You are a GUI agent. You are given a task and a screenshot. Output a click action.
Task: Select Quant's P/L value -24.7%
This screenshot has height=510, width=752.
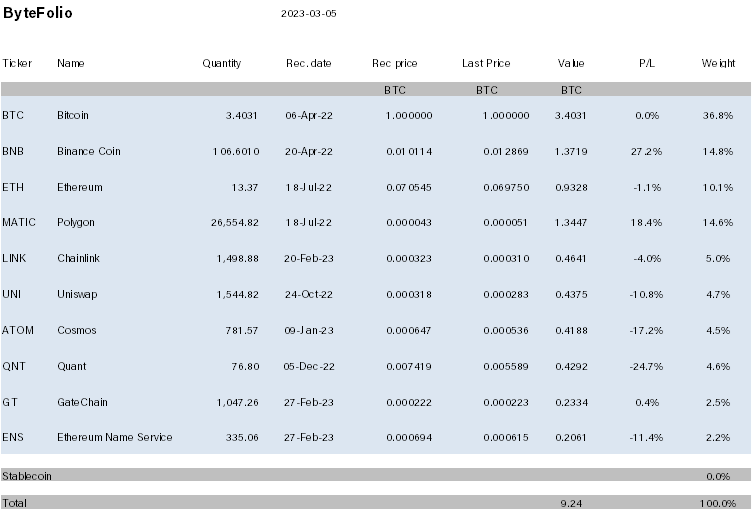(646, 367)
